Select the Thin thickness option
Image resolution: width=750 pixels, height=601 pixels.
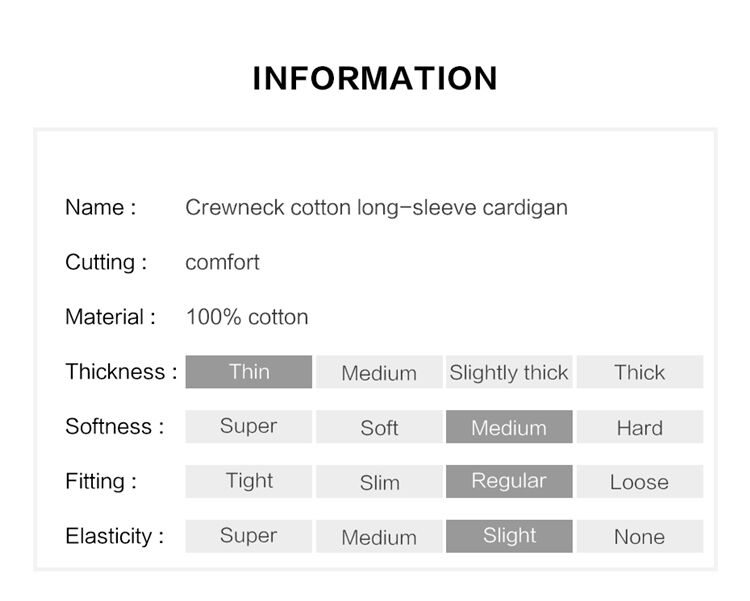pyautogui.click(x=249, y=372)
